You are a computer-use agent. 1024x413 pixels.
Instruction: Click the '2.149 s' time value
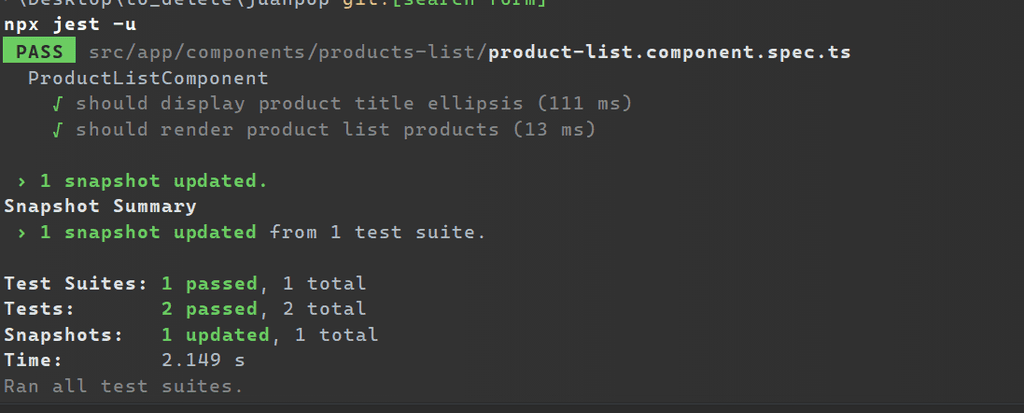click(203, 360)
